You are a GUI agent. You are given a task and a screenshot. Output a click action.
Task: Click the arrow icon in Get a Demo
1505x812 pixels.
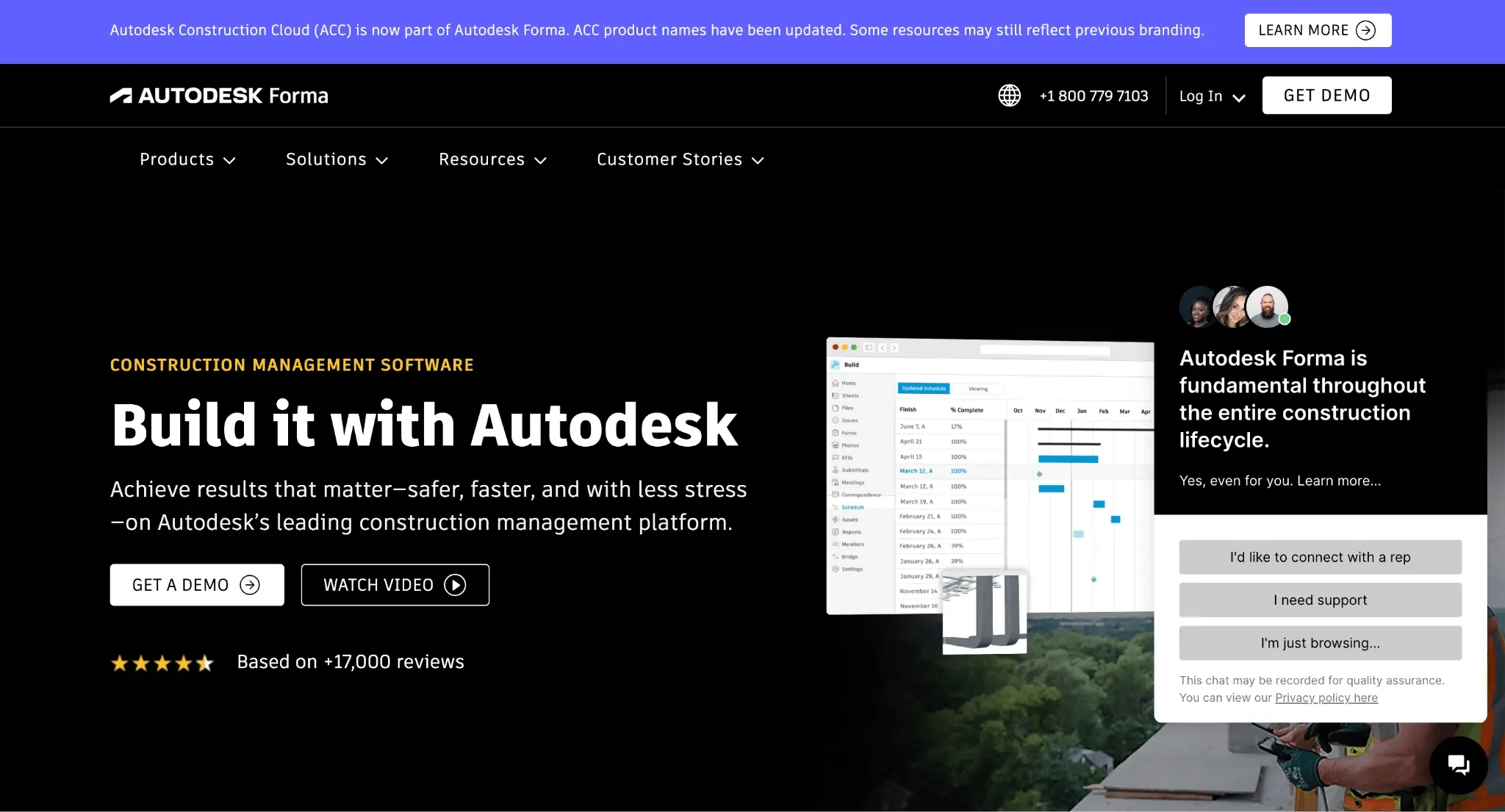[250, 585]
